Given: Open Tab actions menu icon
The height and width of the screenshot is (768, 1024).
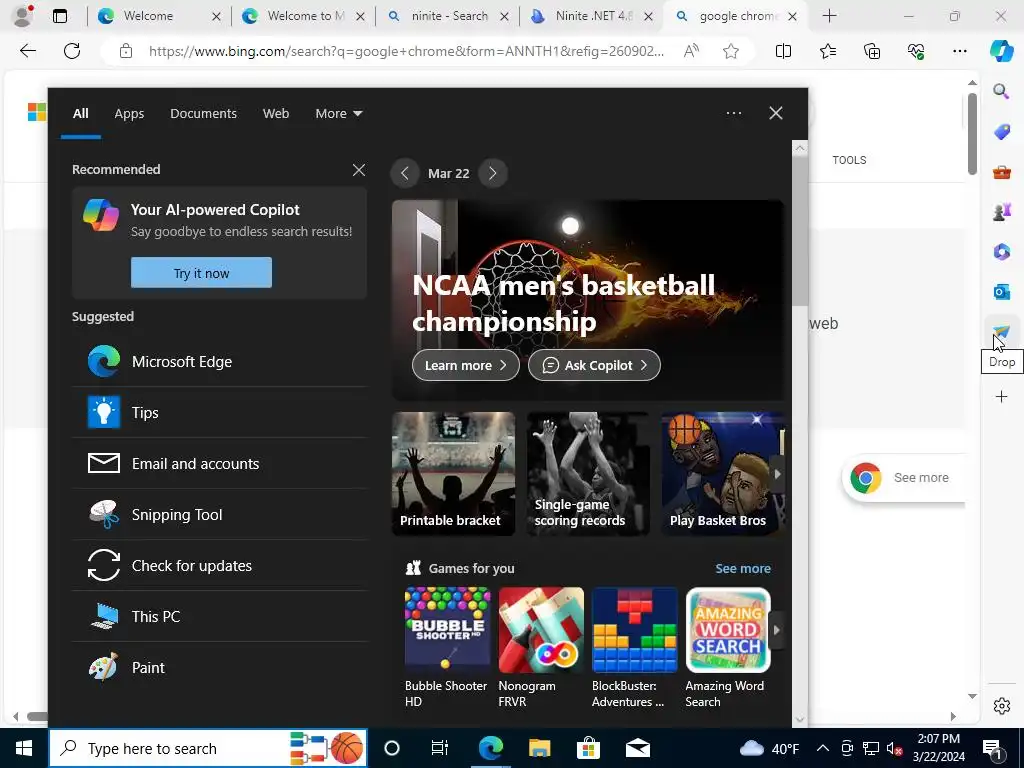Looking at the screenshot, I should [x=59, y=16].
